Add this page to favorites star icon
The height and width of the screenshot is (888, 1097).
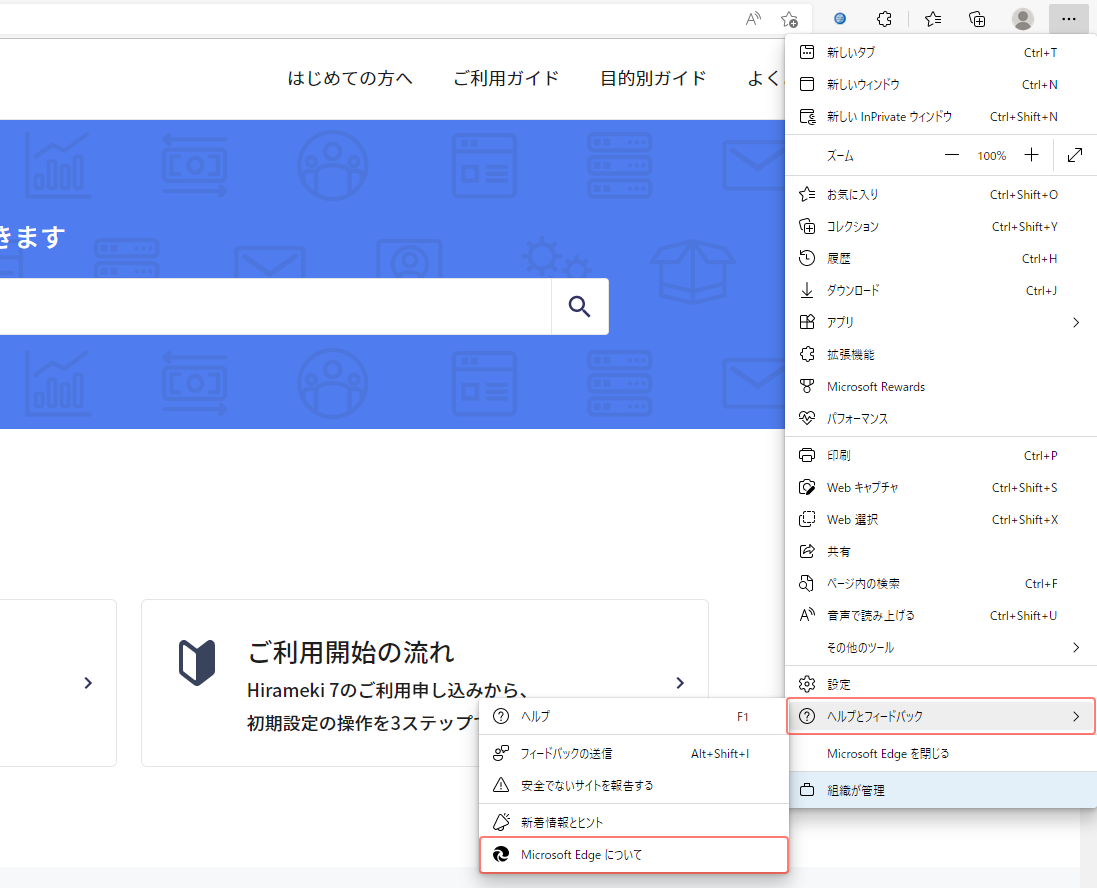[789, 19]
